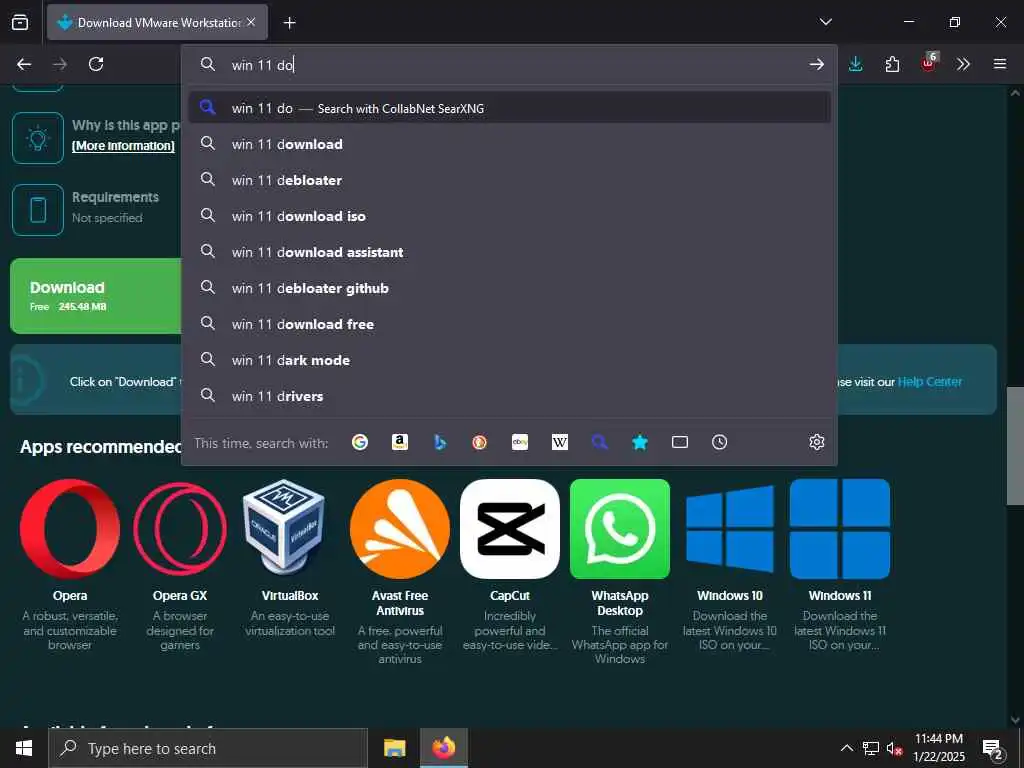Viewport: 1024px width, 768px height.
Task: Click in the address bar text field
Action: point(509,64)
